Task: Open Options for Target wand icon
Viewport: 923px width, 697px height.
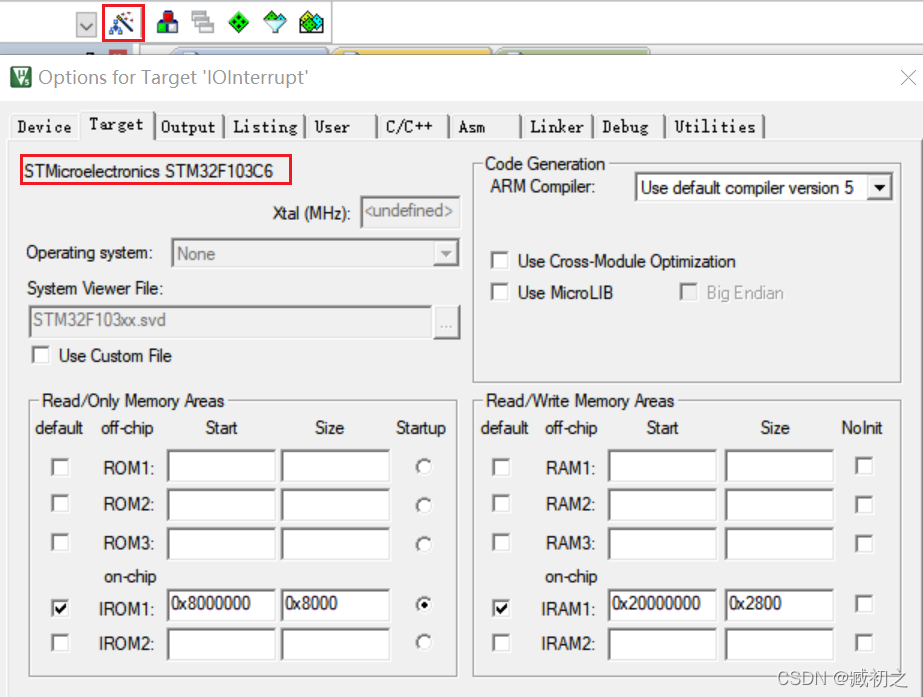Action: coord(123,23)
